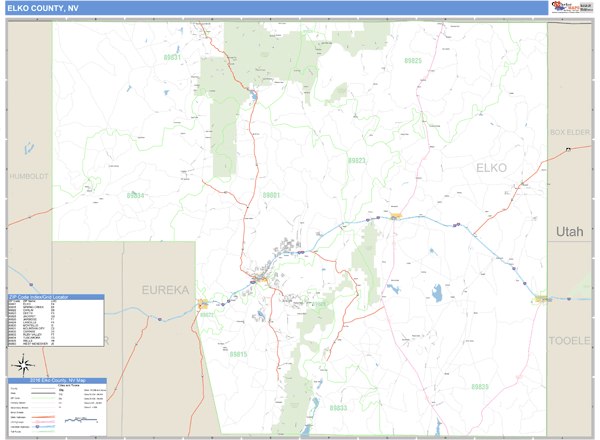Select ZIP code label 89801
Image resolution: width=600 pixels, height=440 pixels.
click(x=269, y=195)
